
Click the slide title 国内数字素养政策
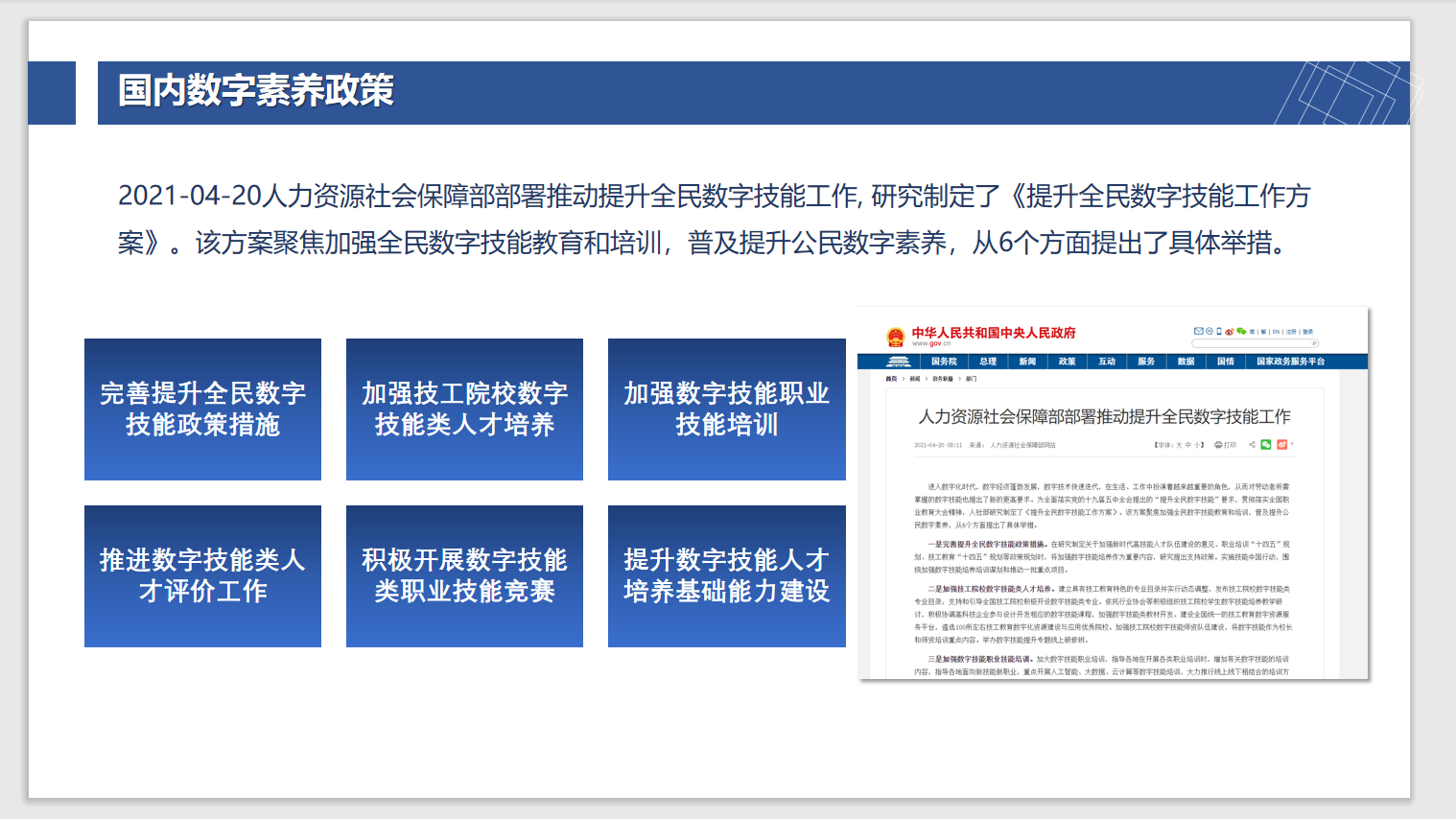[x=256, y=91]
